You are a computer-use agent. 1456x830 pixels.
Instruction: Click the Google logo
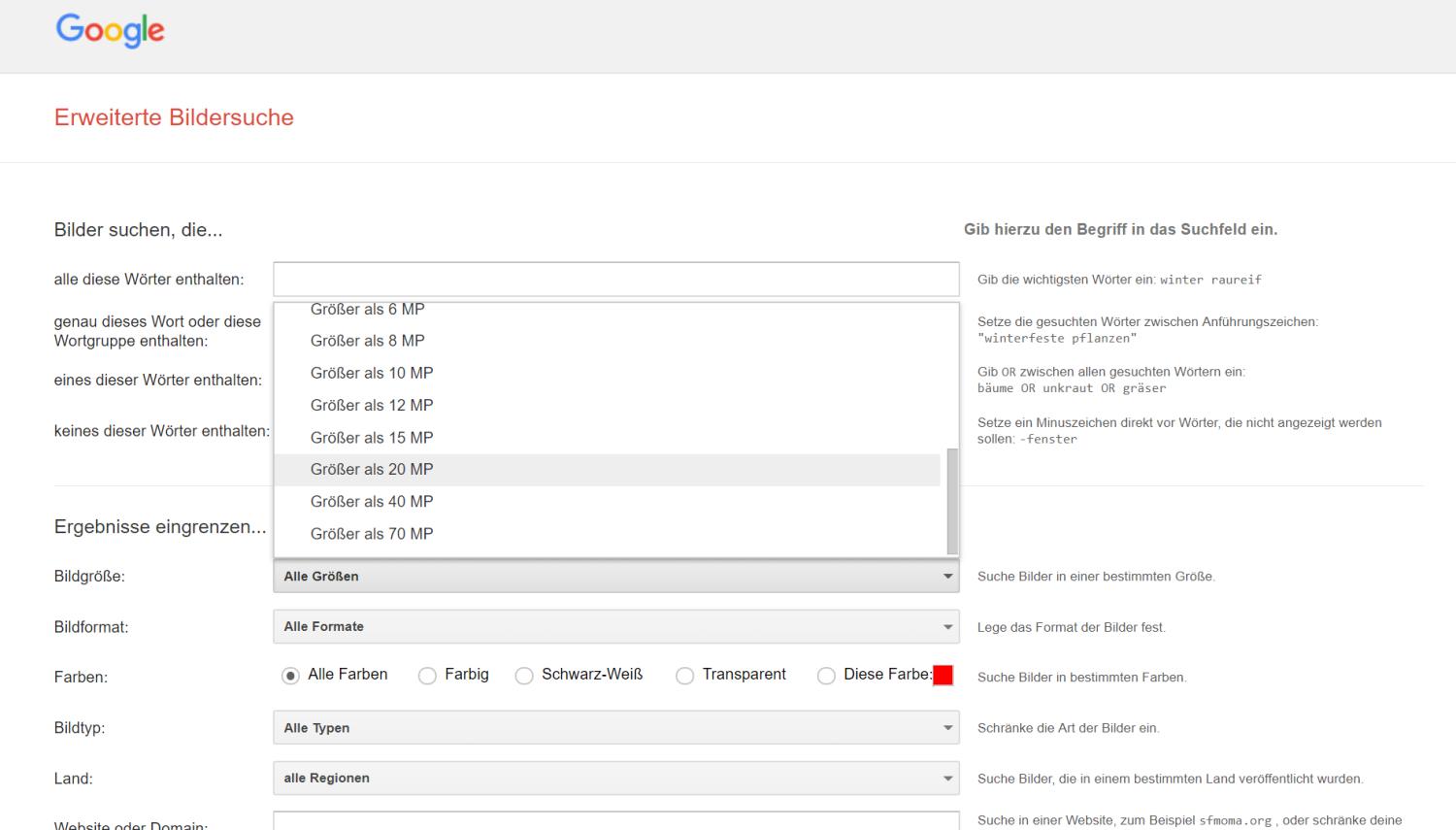110,30
